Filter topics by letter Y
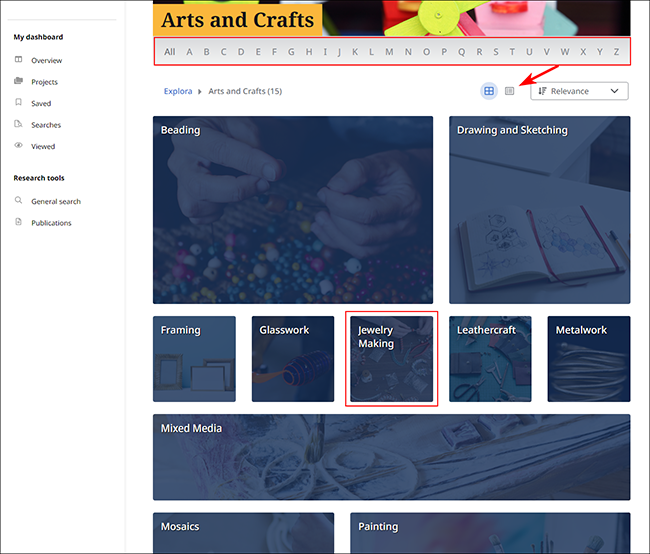The width and height of the screenshot is (650, 554). click(x=599, y=52)
